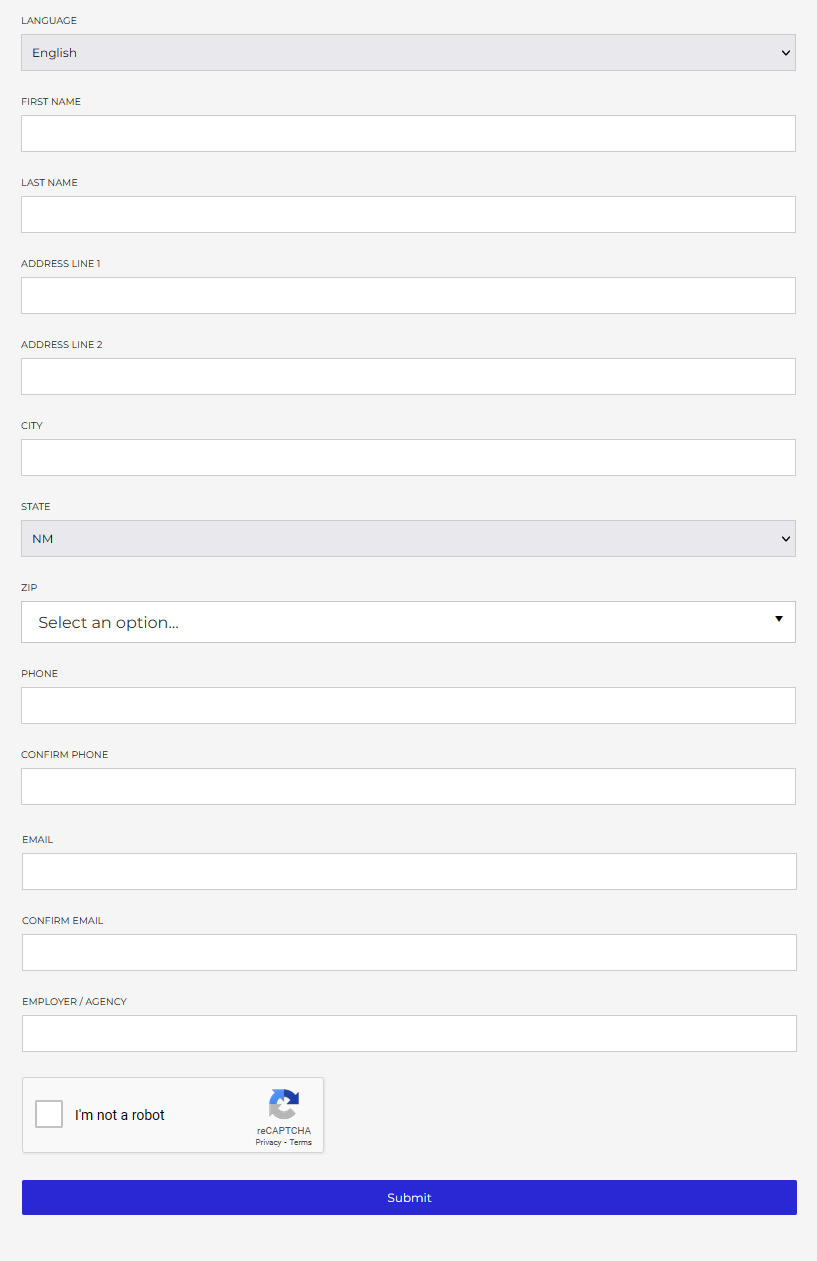The image size is (817, 1261).
Task: Open the reCAPTCHA Privacy link
Action: pyautogui.click(x=268, y=1142)
